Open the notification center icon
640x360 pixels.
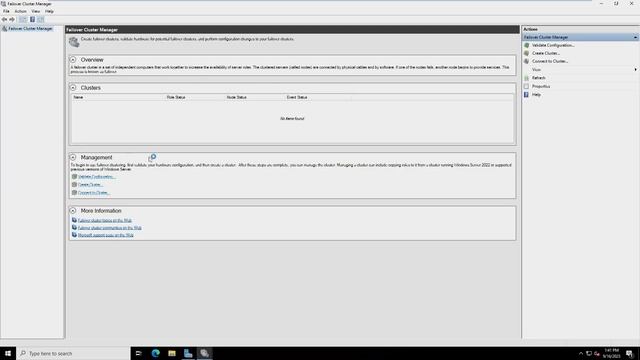629,353
